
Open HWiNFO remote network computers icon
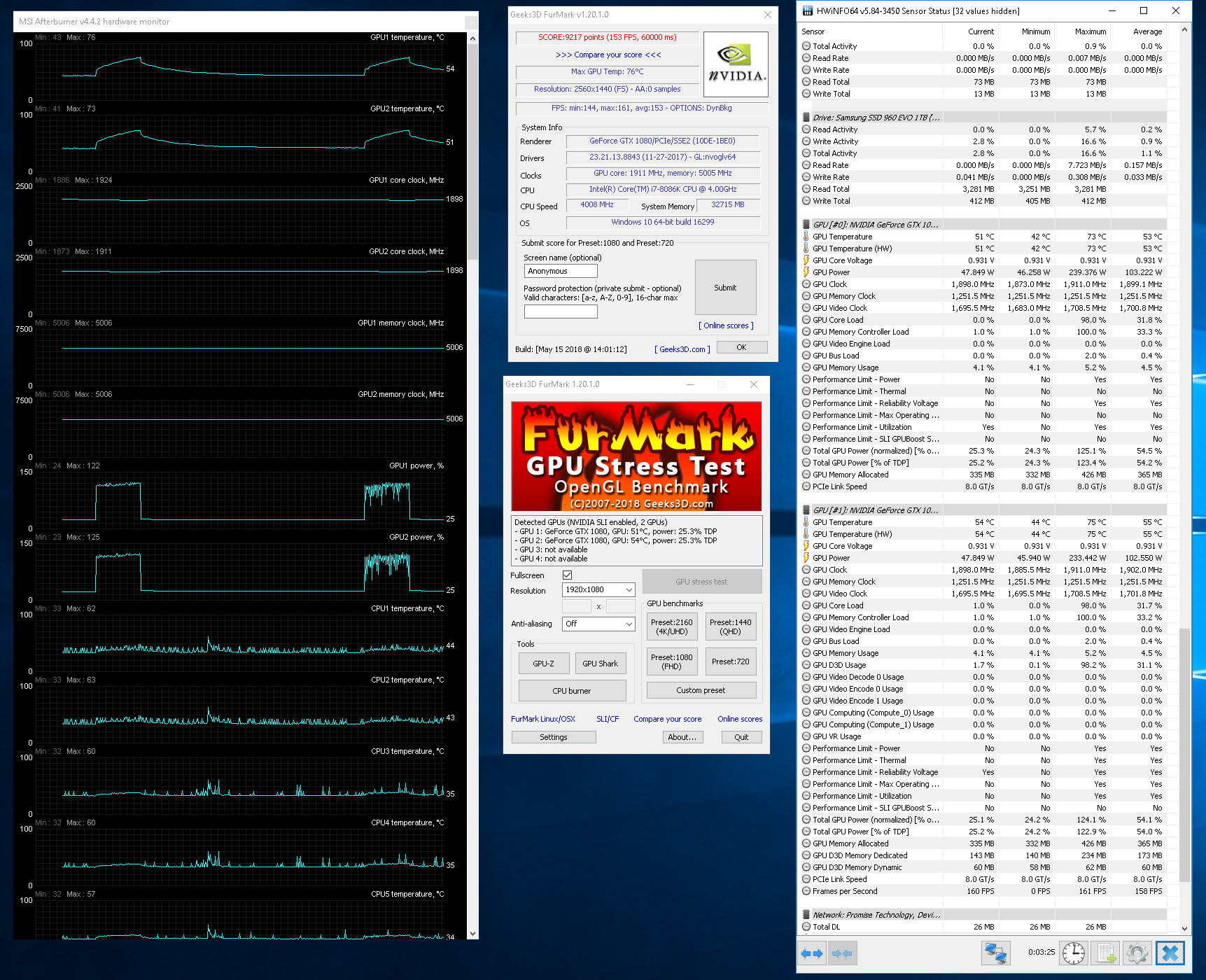coord(996,953)
